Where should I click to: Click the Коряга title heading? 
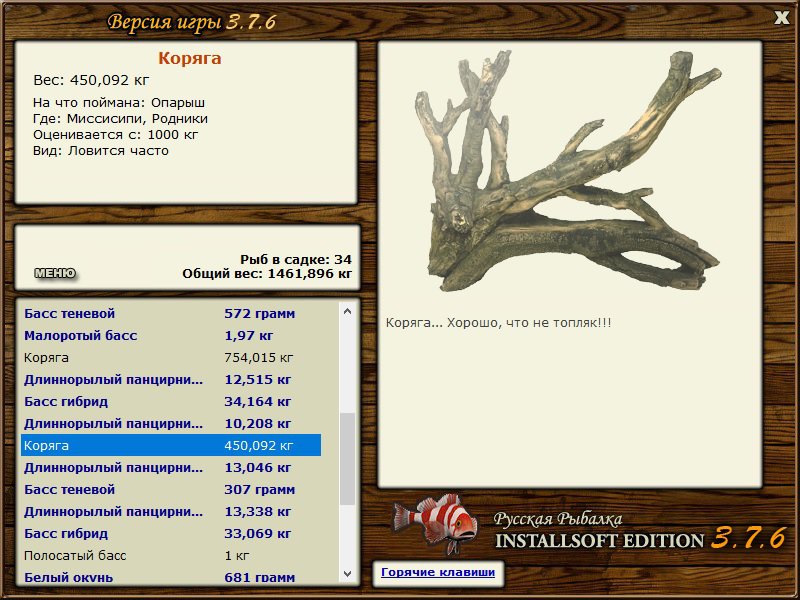click(189, 58)
